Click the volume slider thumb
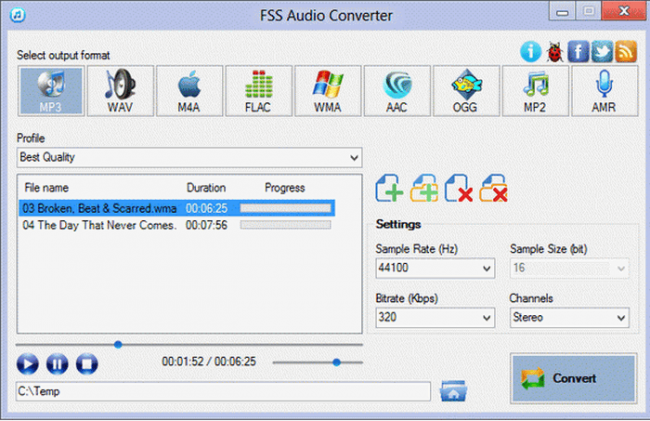The image size is (650, 421). click(x=337, y=362)
